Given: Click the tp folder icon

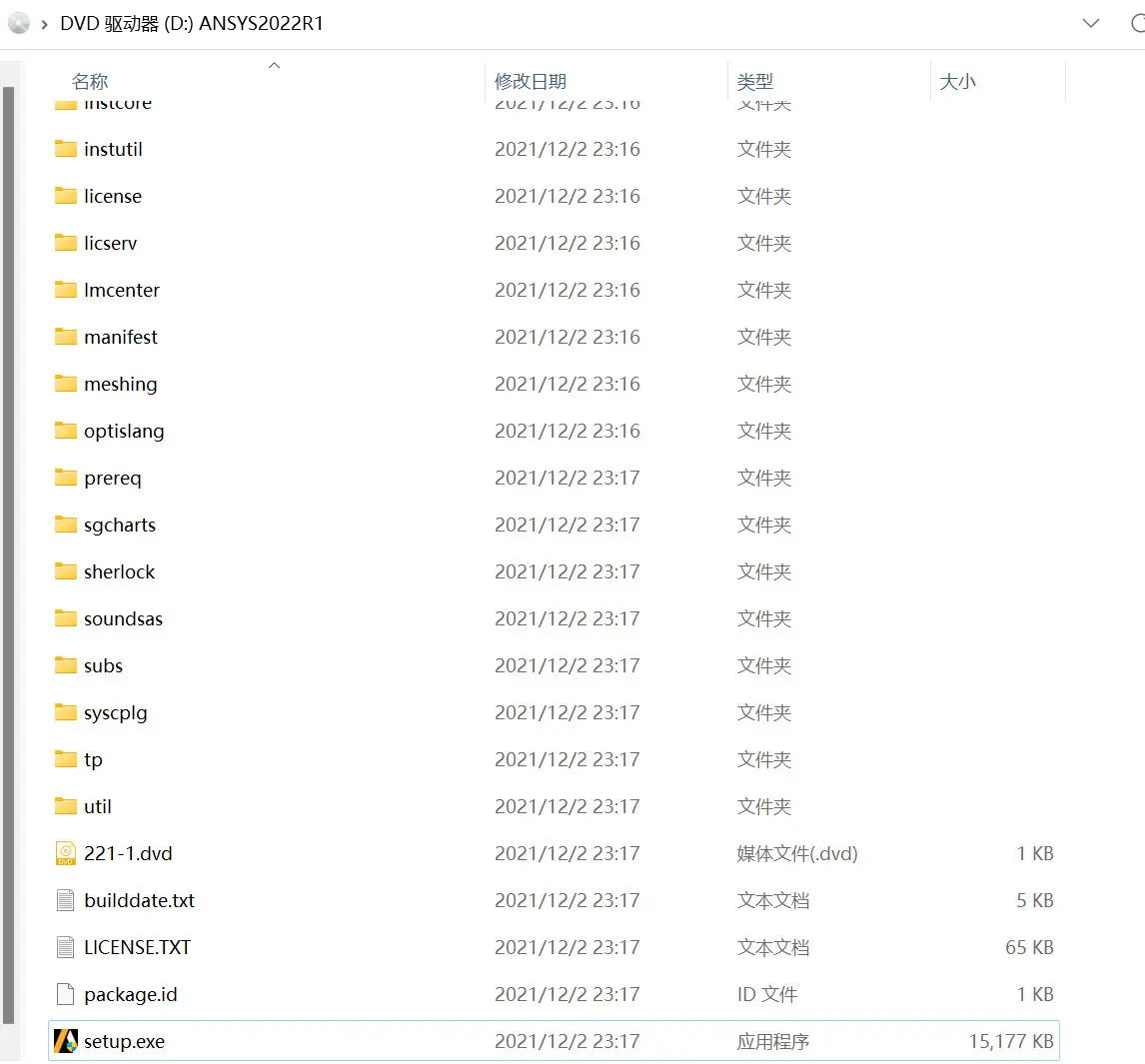Looking at the screenshot, I should pos(66,759).
